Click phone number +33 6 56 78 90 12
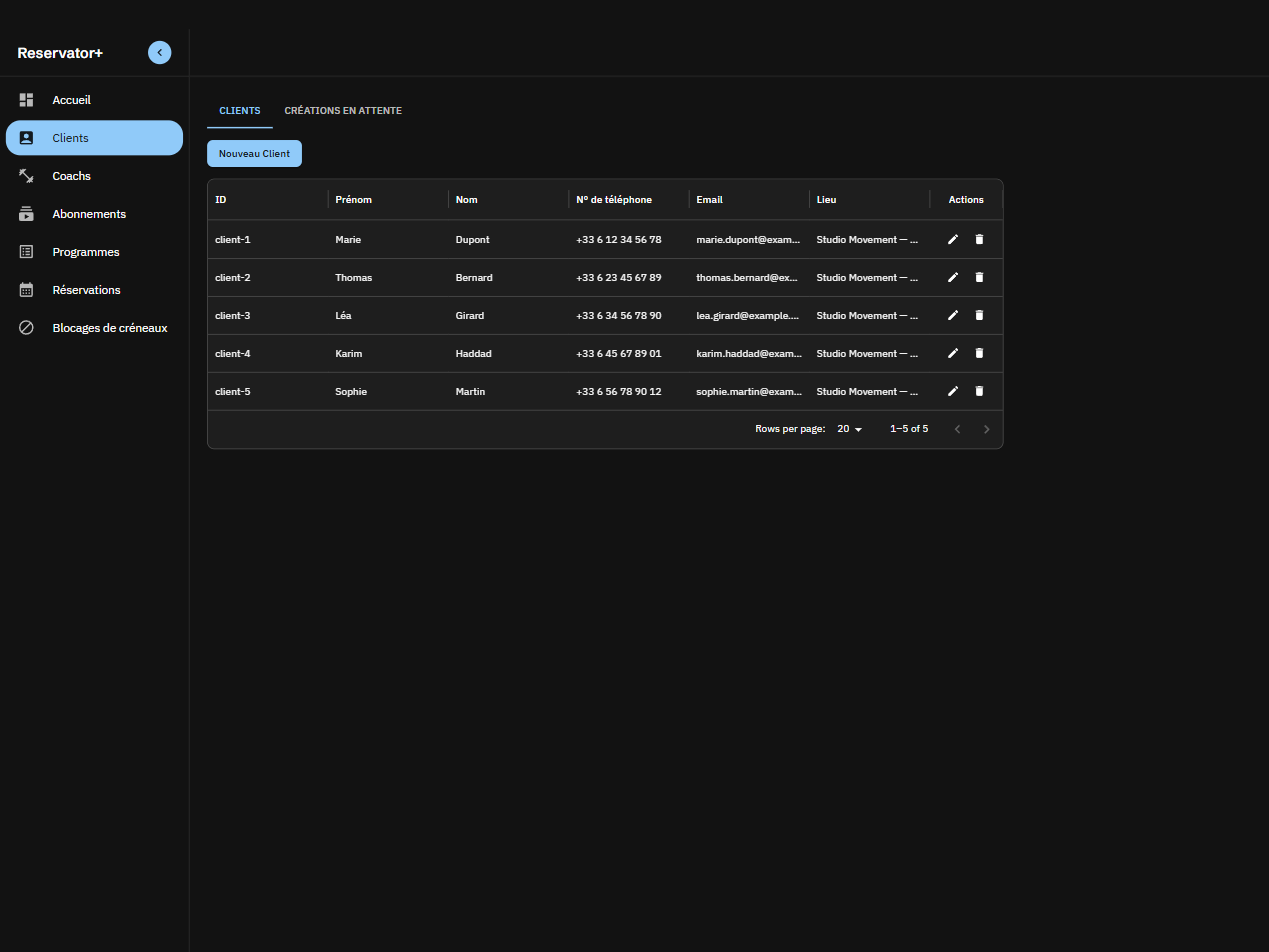The width and height of the screenshot is (1269, 952). [x=619, y=392]
